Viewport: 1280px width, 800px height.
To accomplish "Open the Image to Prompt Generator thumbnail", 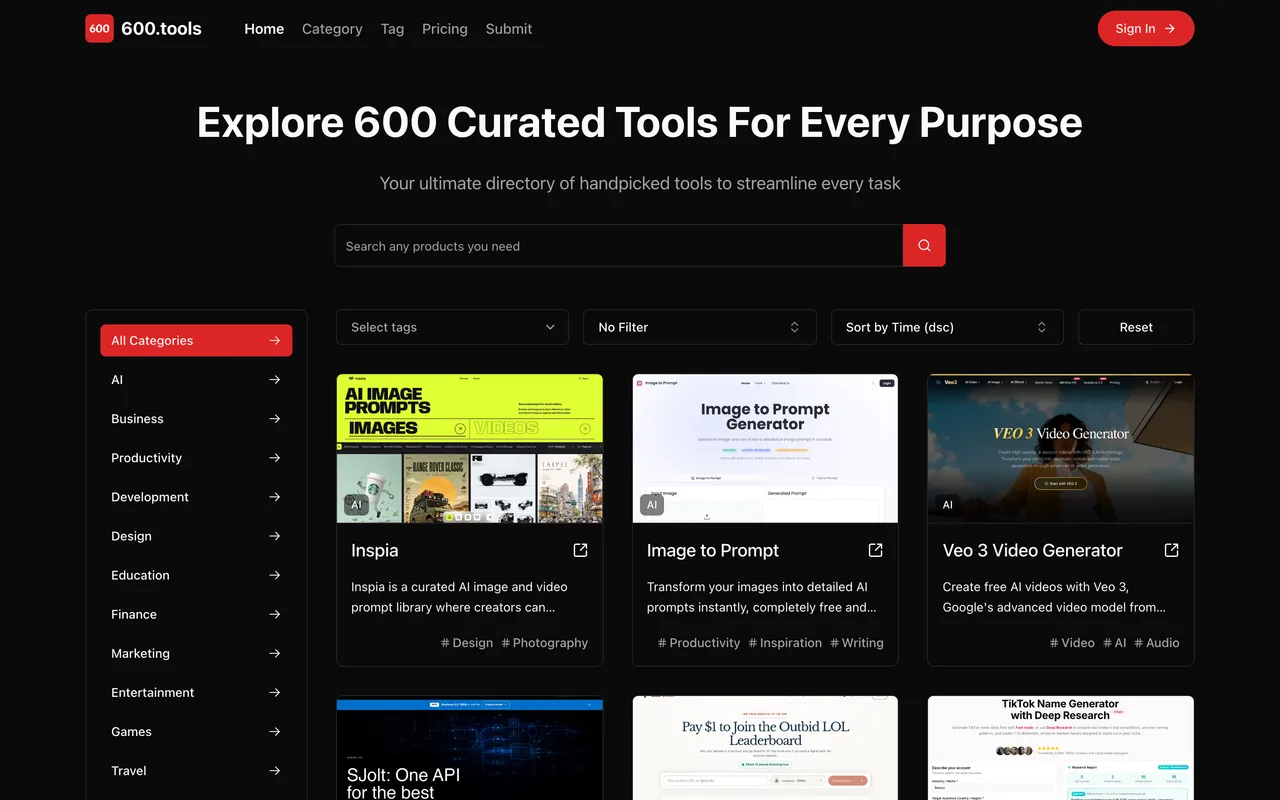I will pyautogui.click(x=765, y=449).
